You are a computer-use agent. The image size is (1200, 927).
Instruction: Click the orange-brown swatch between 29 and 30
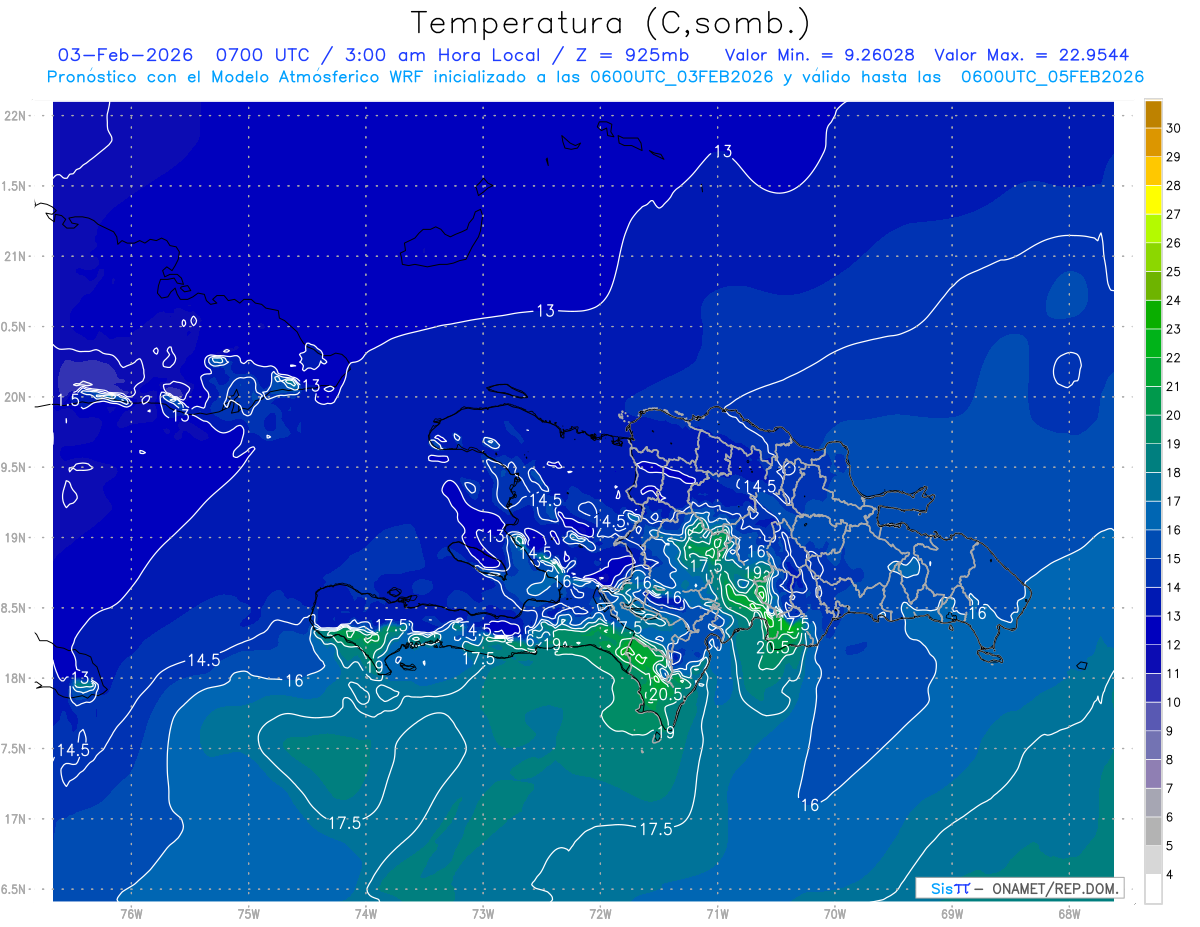click(1153, 143)
